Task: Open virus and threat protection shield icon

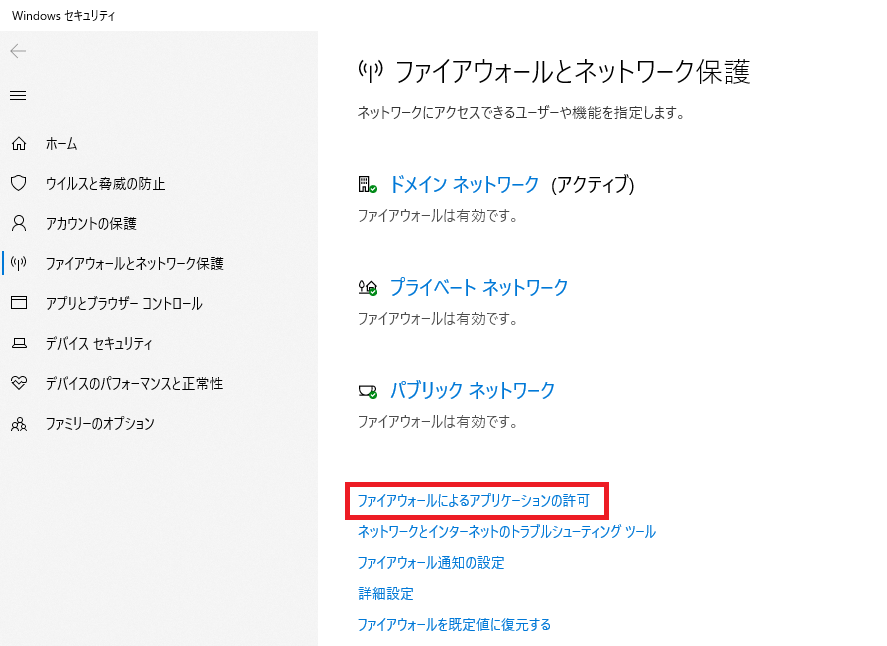Action: [19, 183]
